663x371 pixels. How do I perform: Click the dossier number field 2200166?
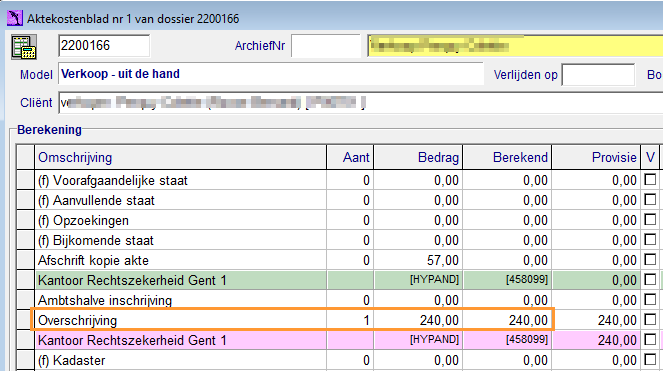104,46
